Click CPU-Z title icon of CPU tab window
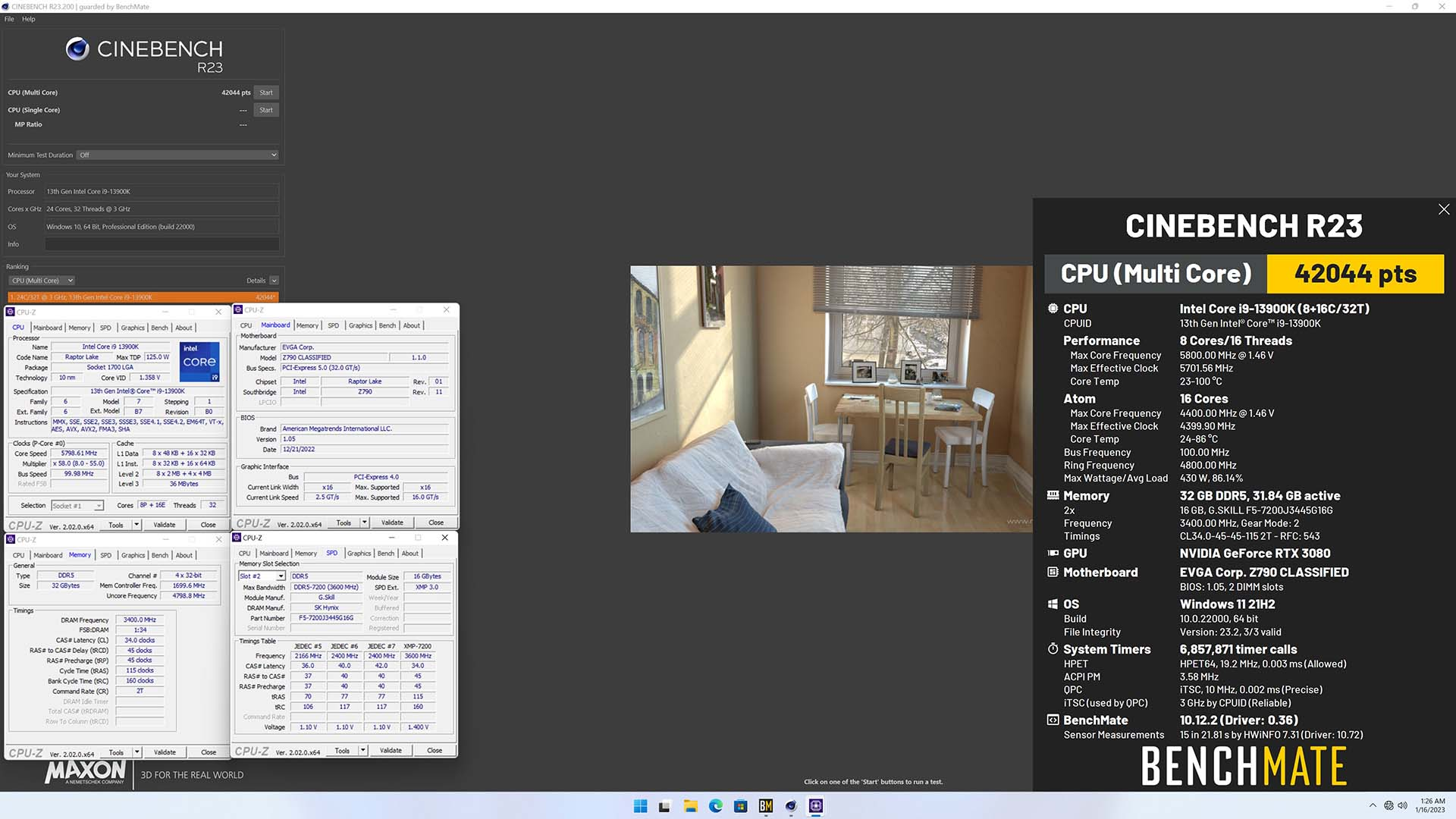Viewport: 1456px width, 819px height. pyautogui.click(x=11, y=312)
